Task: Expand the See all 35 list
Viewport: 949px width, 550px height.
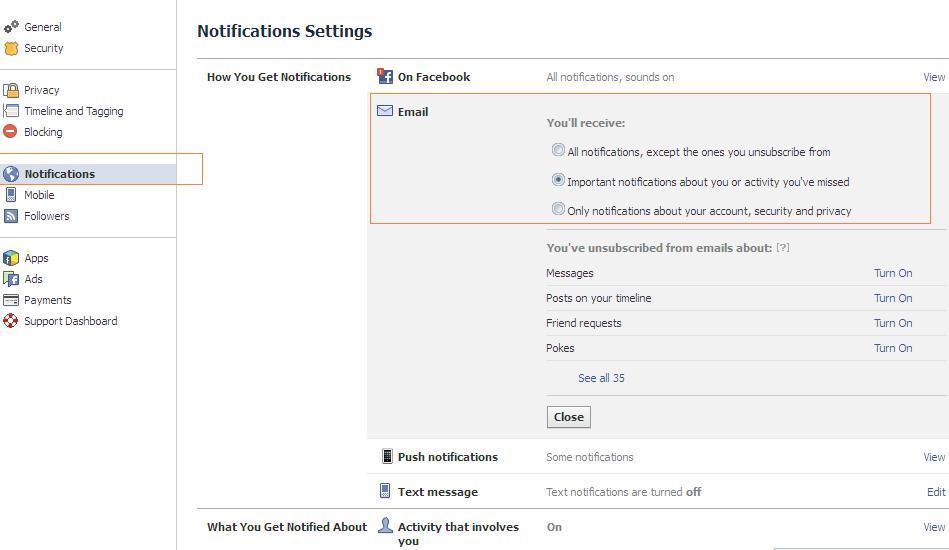Action: click(x=601, y=378)
